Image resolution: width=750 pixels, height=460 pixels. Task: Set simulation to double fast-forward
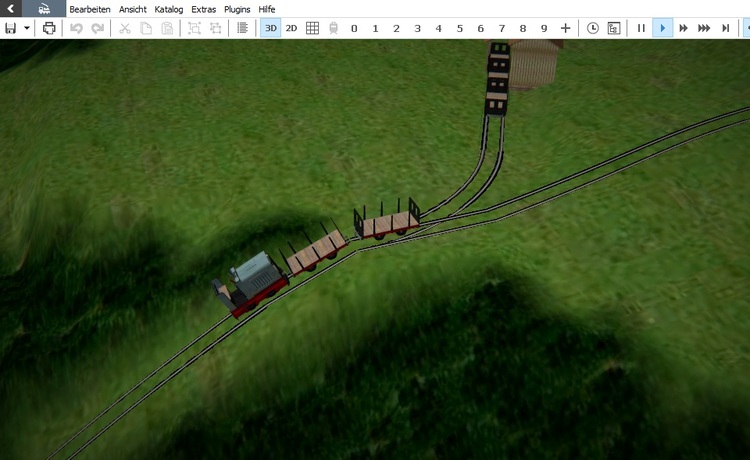pos(684,28)
